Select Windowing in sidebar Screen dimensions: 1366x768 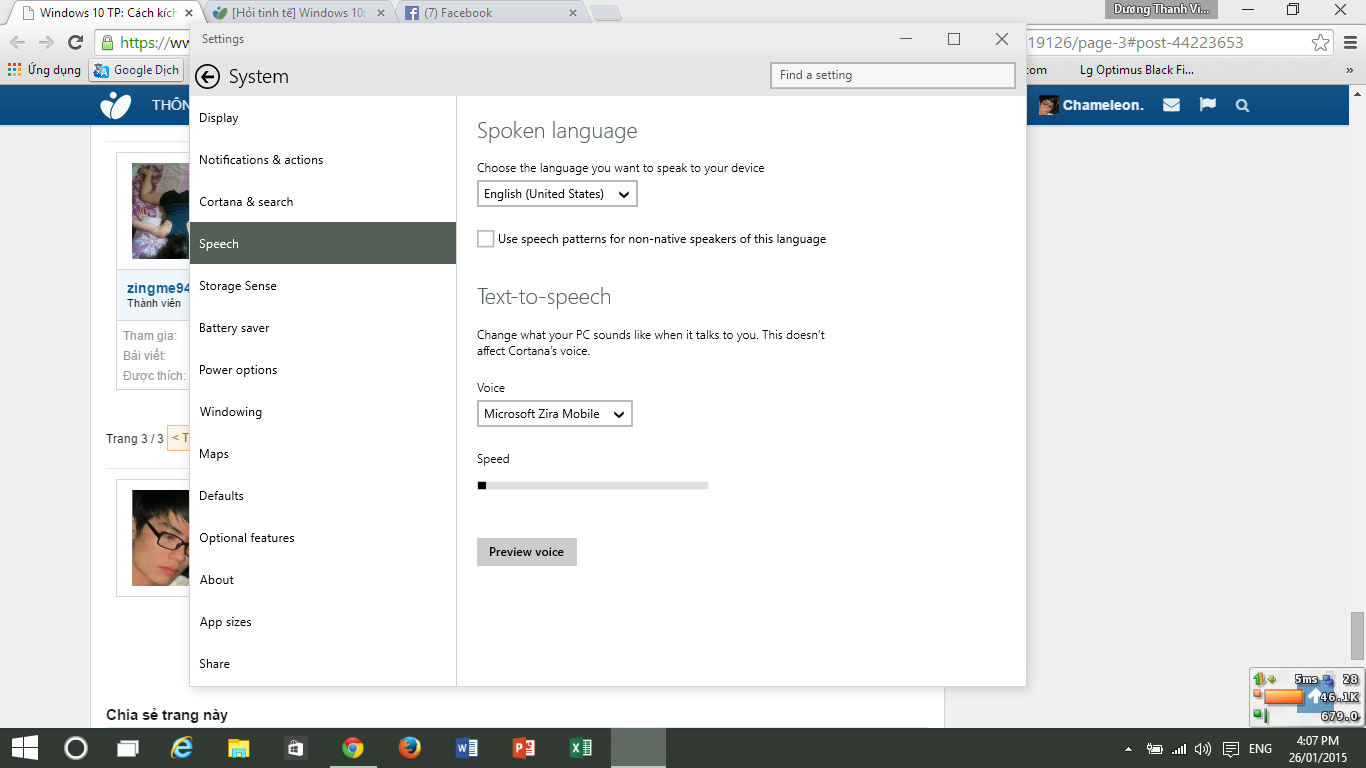323,412
